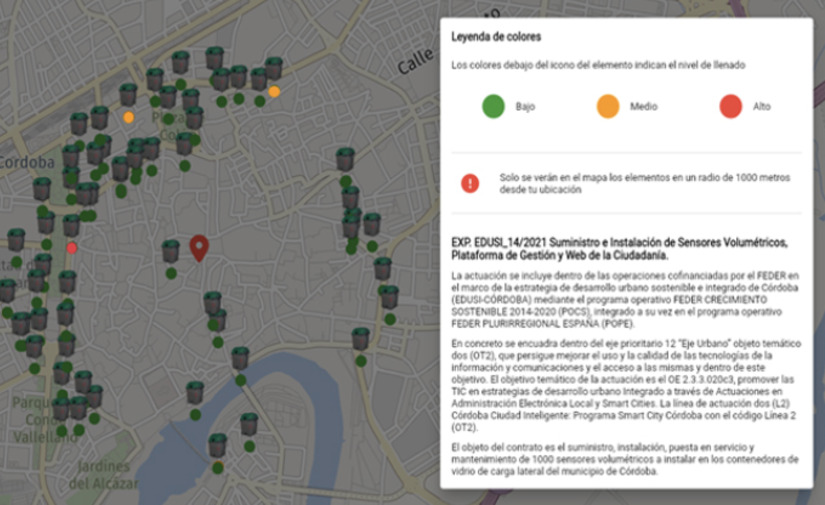Click the "Los colores debajo del icono" description
The height and width of the screenshot is (505, 825).
[x=598, y=65]
